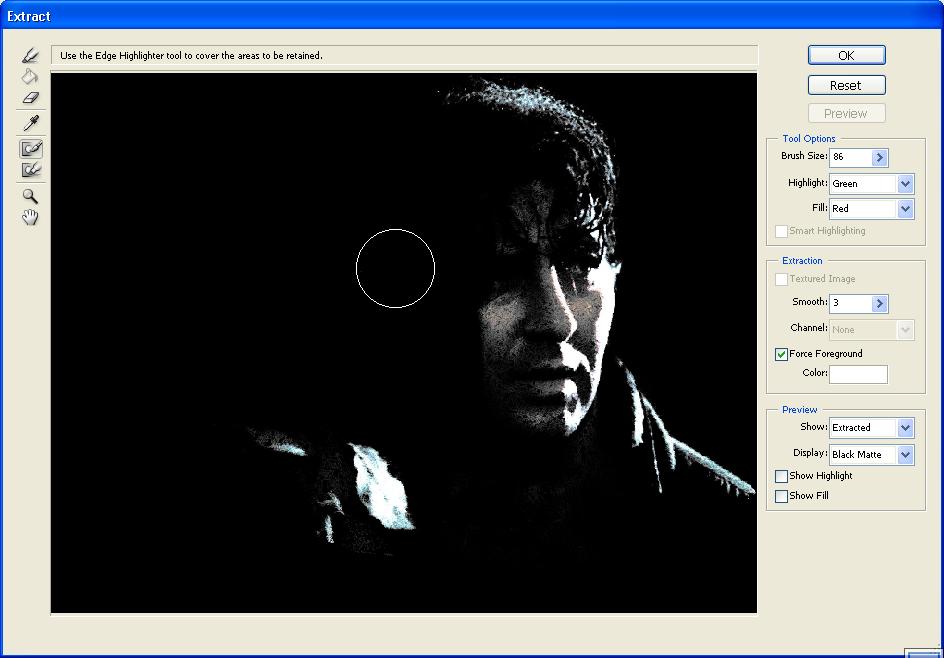This screenshot has height=658, width=944.
Task: Click the Extract dialog title bar
Action: [472, 16]
